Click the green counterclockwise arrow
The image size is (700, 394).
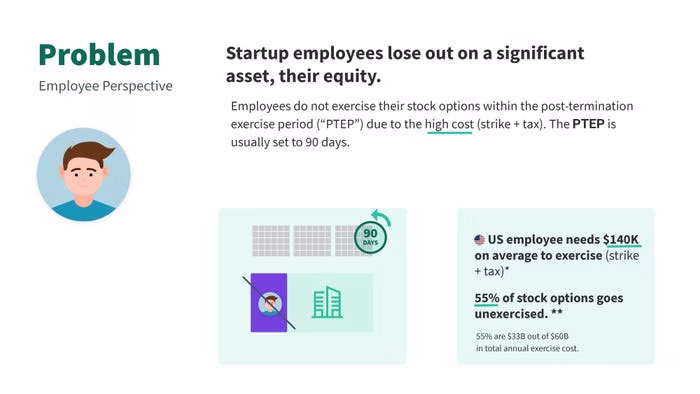tap(381, 217)
